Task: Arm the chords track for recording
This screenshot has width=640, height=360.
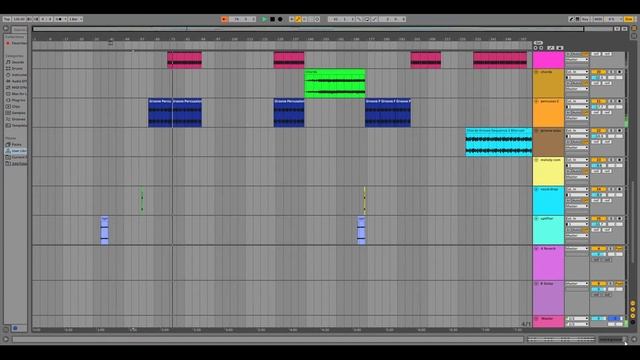Action: (x=620, y=72)
